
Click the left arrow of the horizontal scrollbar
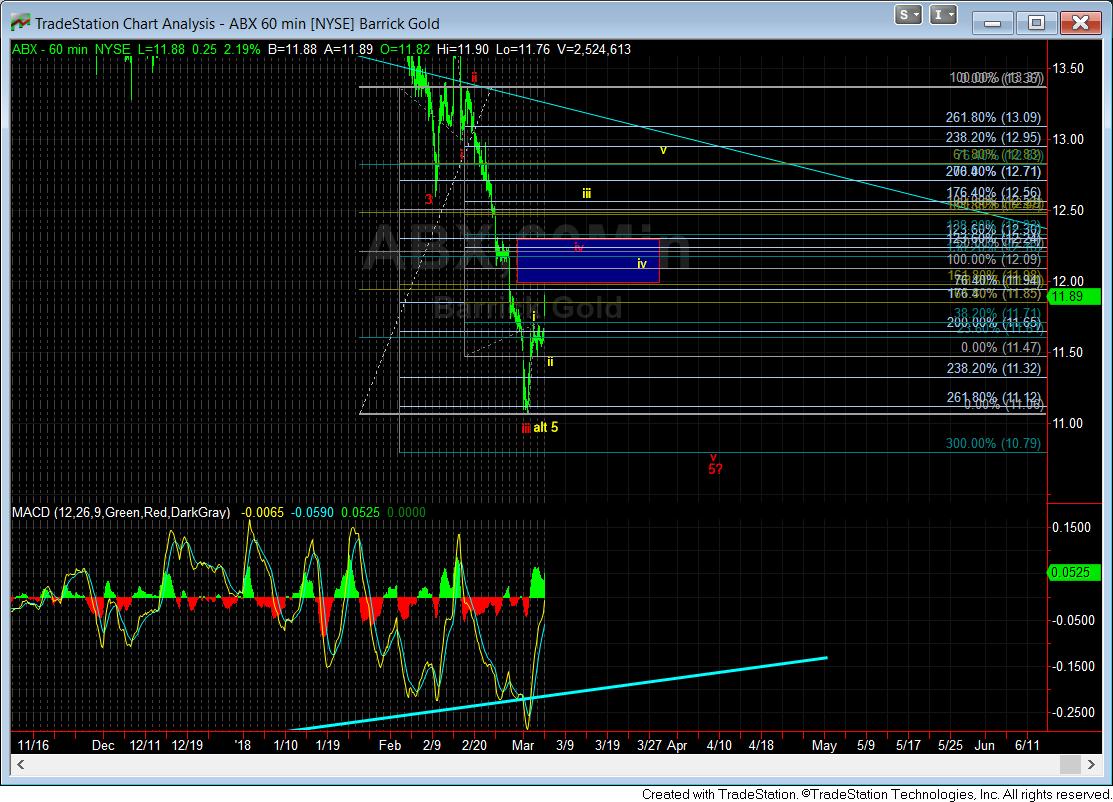pos(21,764)
